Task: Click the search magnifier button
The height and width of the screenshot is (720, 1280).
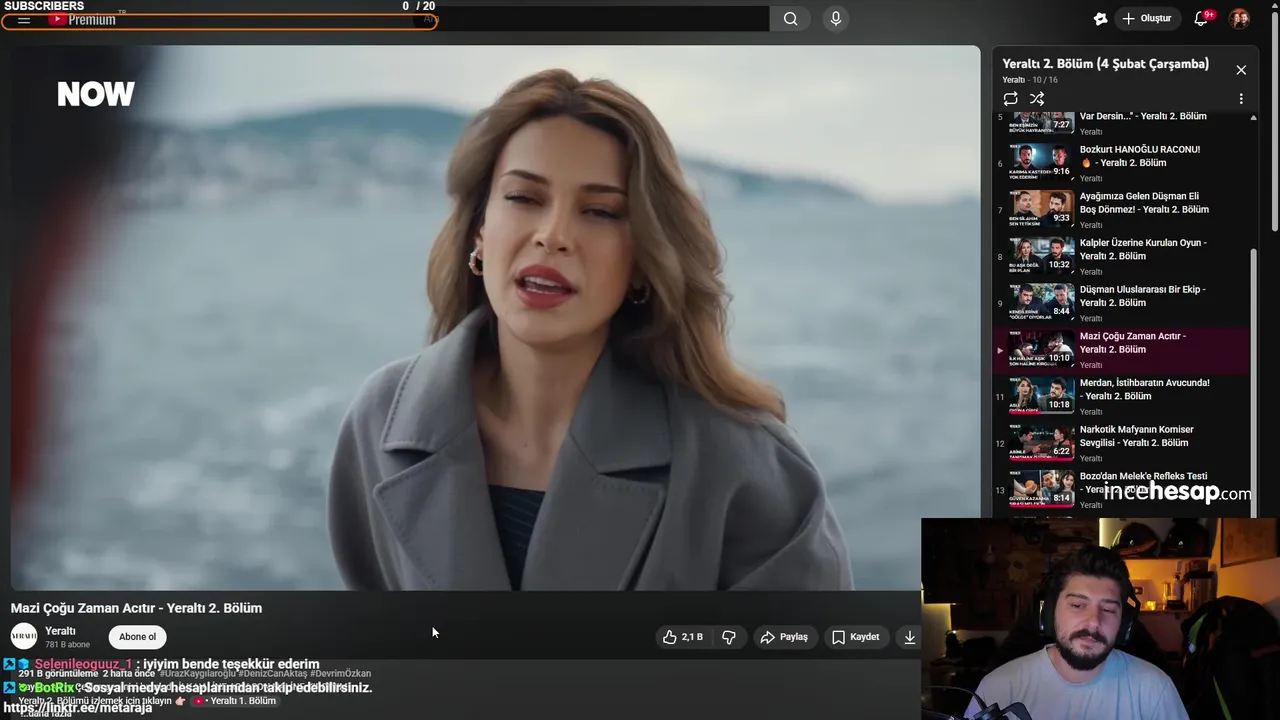Action: 790,19
